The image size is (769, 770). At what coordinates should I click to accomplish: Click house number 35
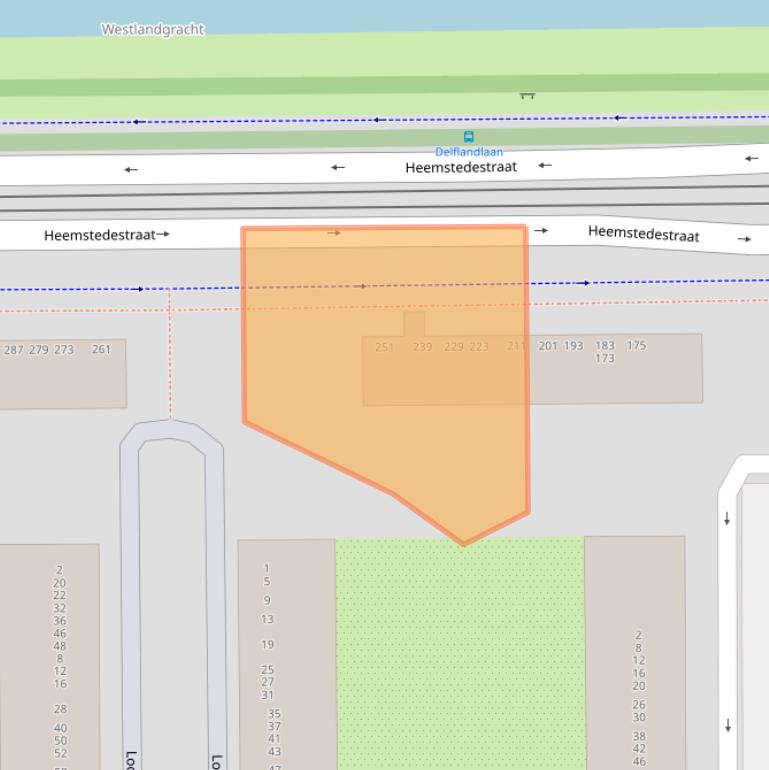coord(274,714)
